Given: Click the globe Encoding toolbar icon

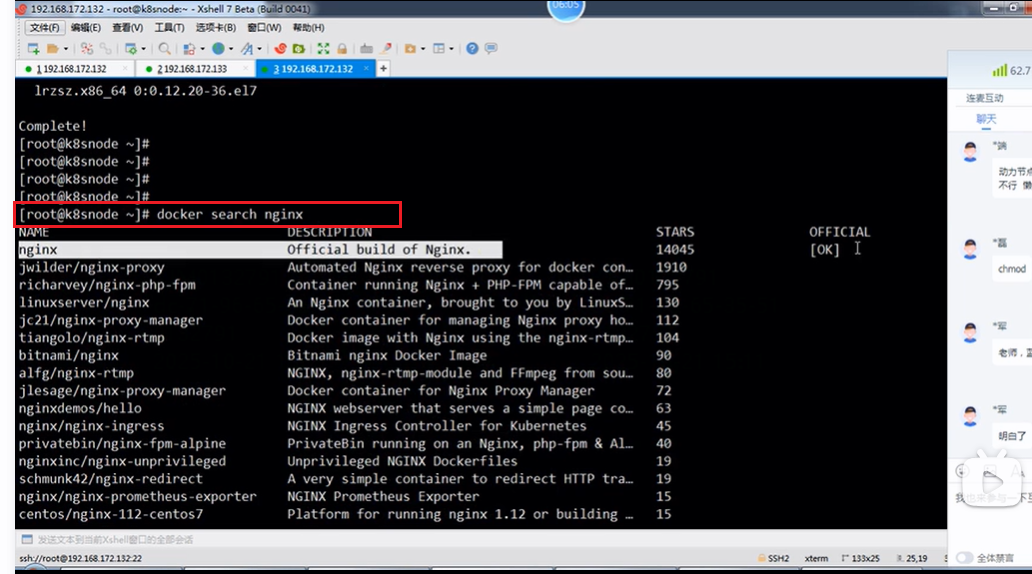Looking at the screenshot, I should tap(218, 49).
